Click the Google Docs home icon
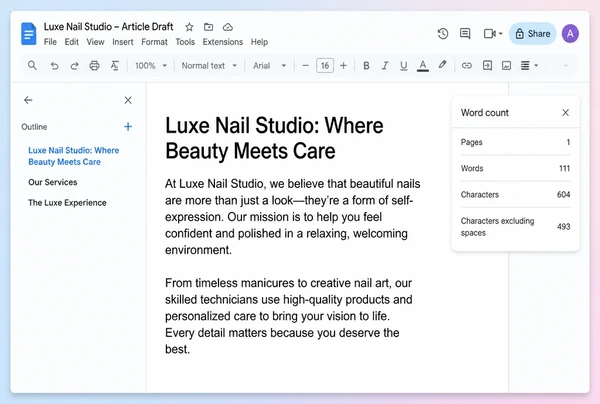The image size is (600, 404). point(28,34)
